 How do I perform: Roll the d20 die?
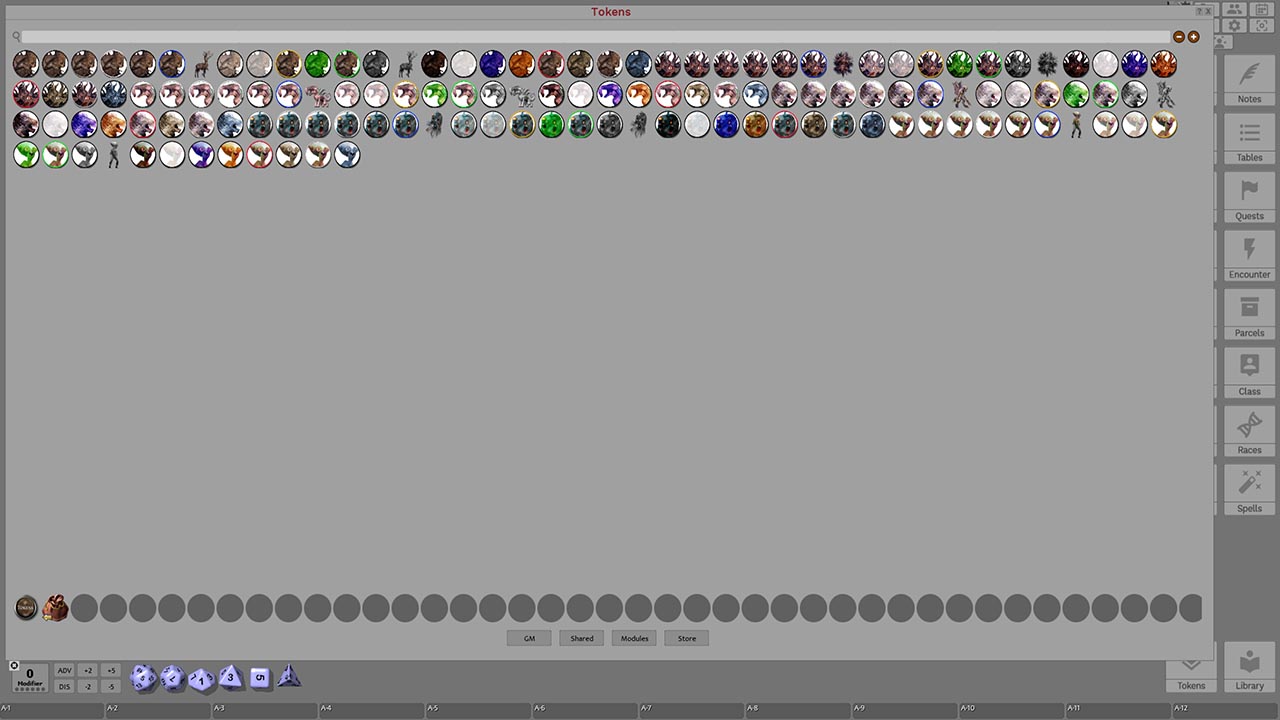pyautogui.click(x=142, y=678)
